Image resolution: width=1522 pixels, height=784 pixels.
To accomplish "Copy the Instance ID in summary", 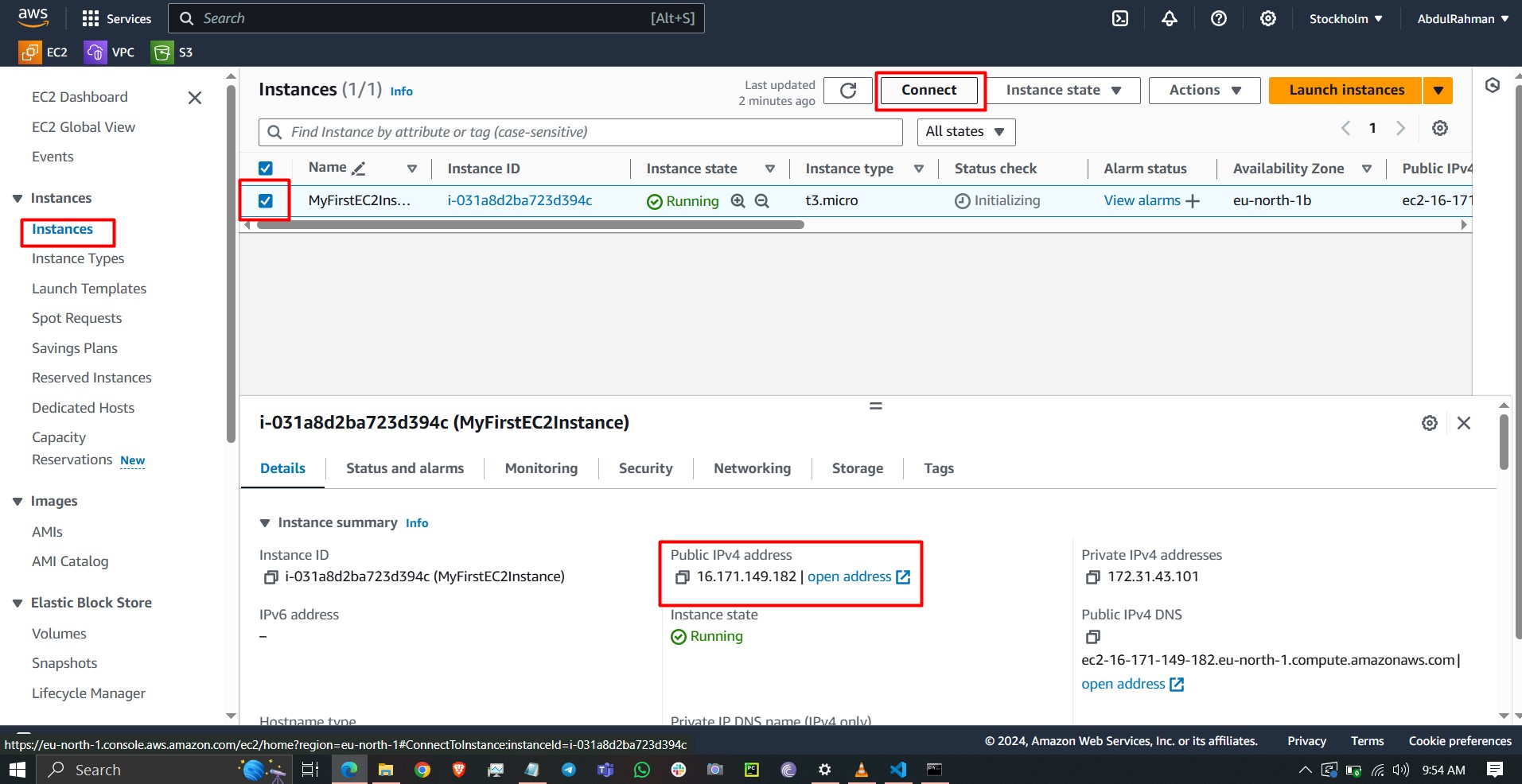I will pyautogui.click(x=271, y=577).
